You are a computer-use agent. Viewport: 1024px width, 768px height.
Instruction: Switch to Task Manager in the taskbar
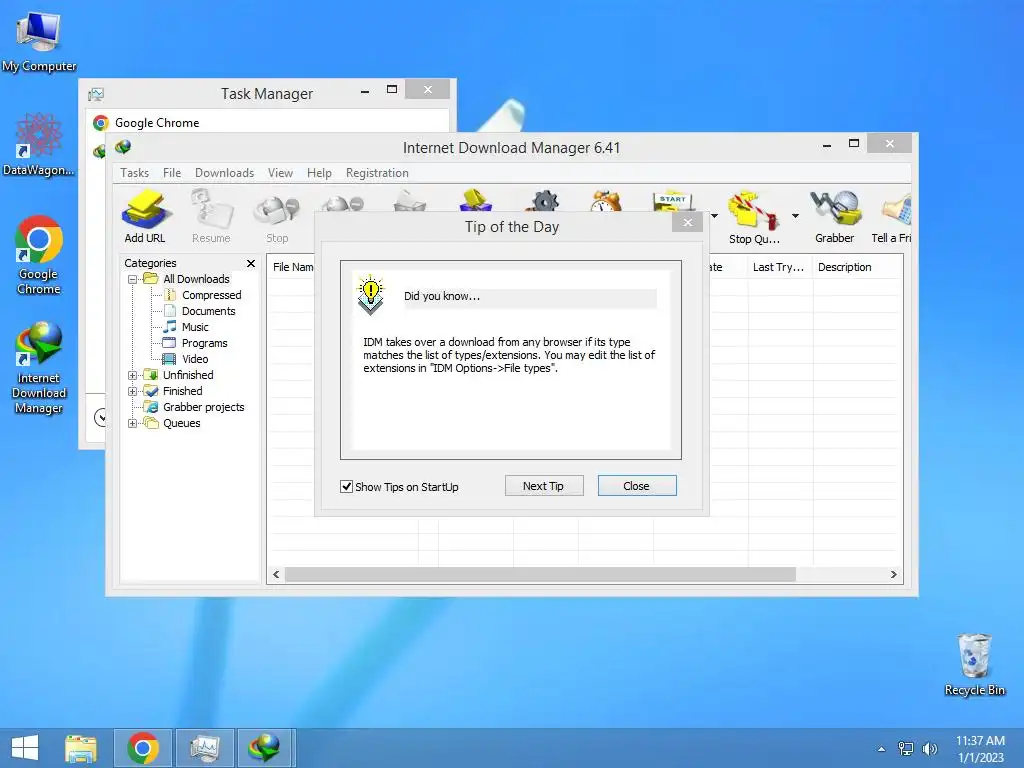point(205,748)
